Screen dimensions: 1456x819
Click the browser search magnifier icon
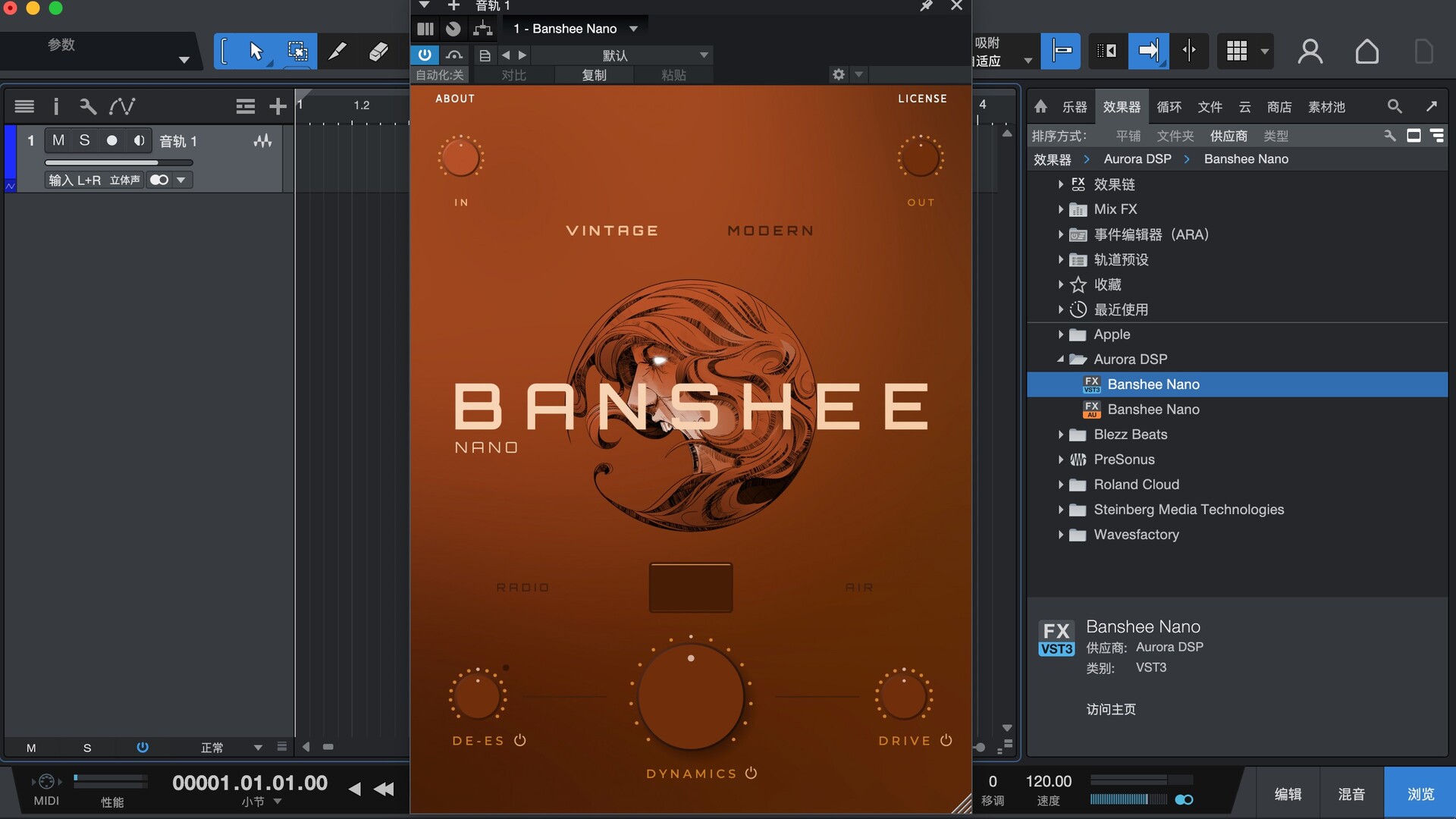point(1394,106)
